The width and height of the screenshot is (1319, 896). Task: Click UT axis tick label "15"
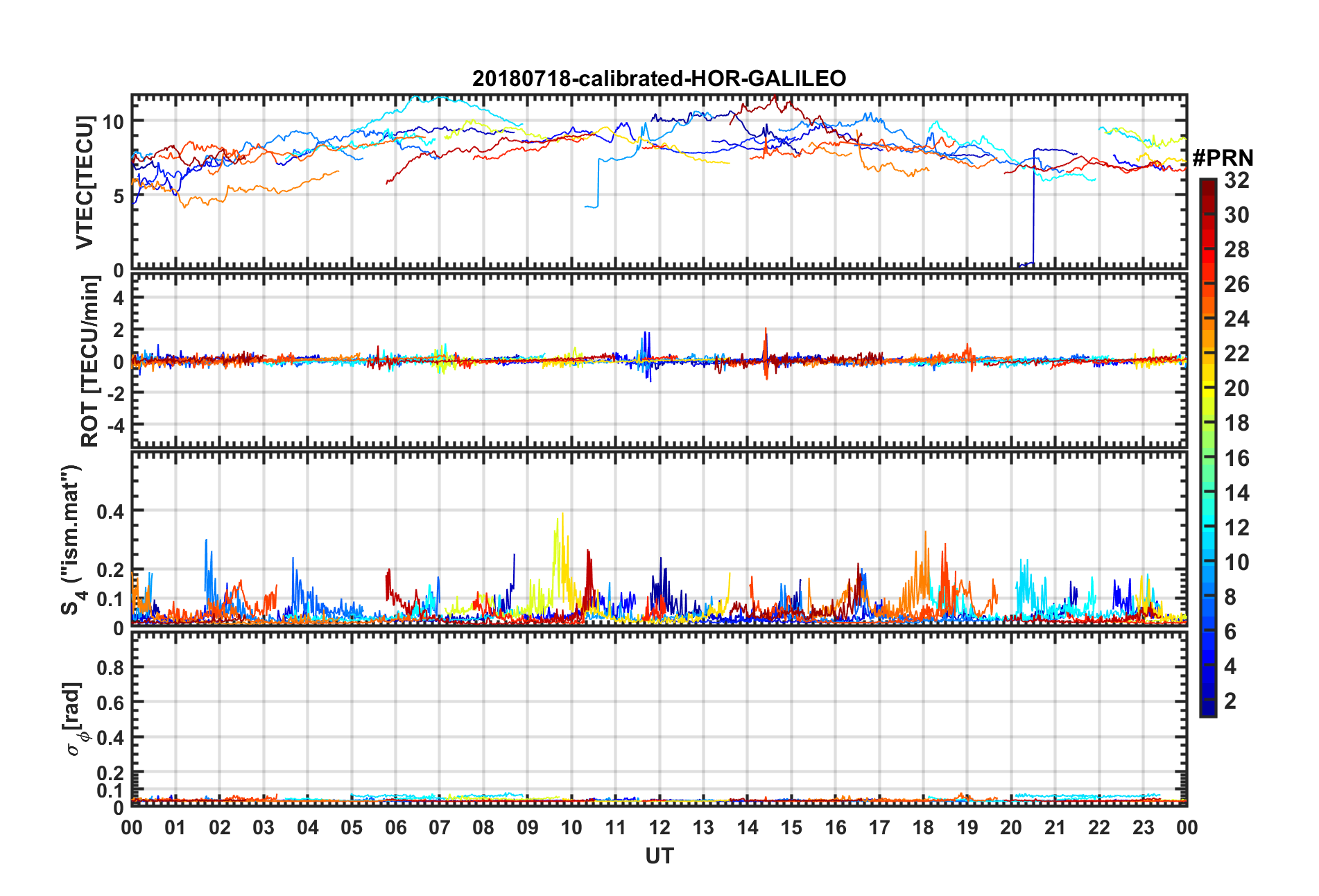click(x=791, y=828)
